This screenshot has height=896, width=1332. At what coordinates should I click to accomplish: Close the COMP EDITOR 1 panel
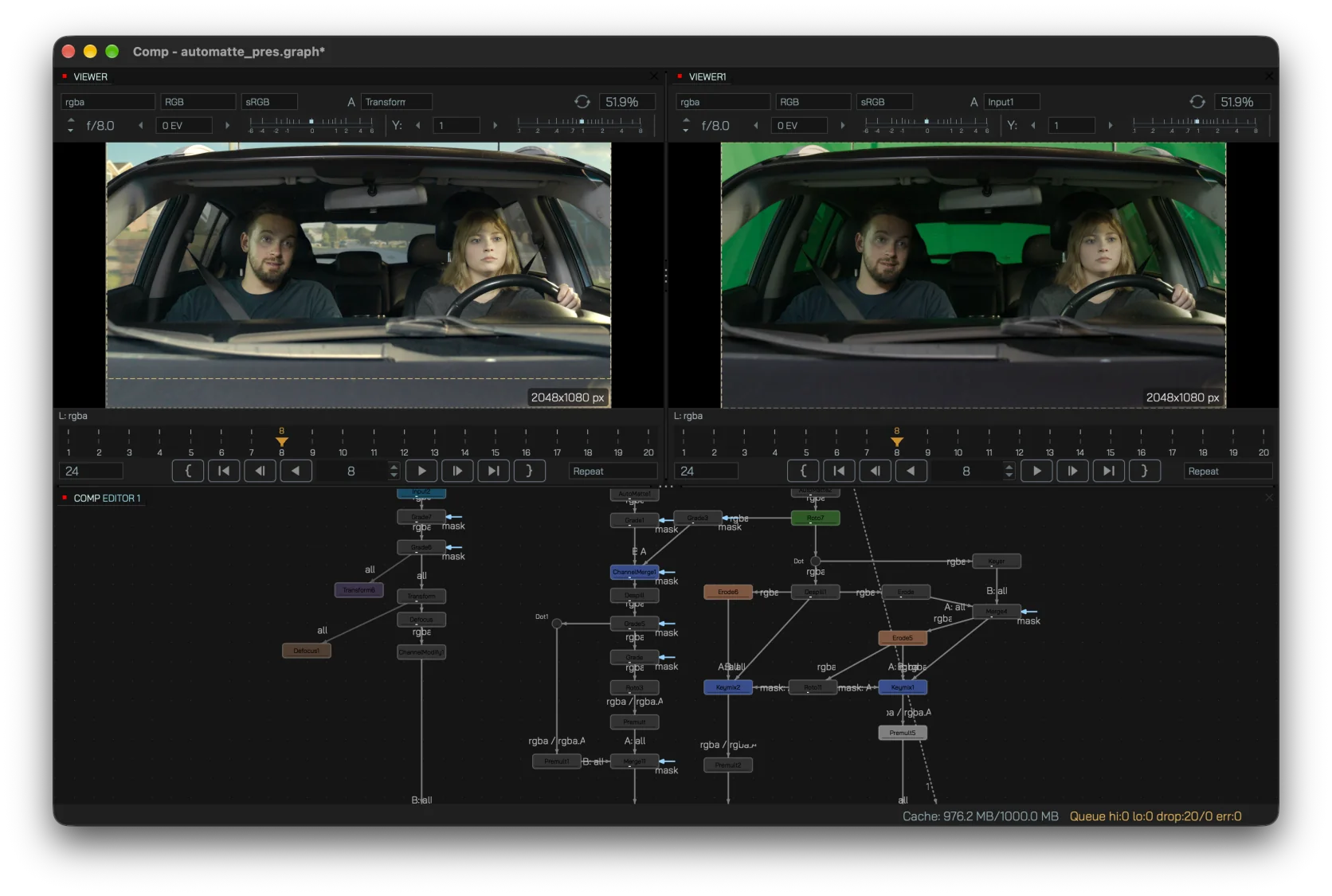click(x=1269, y=498)
